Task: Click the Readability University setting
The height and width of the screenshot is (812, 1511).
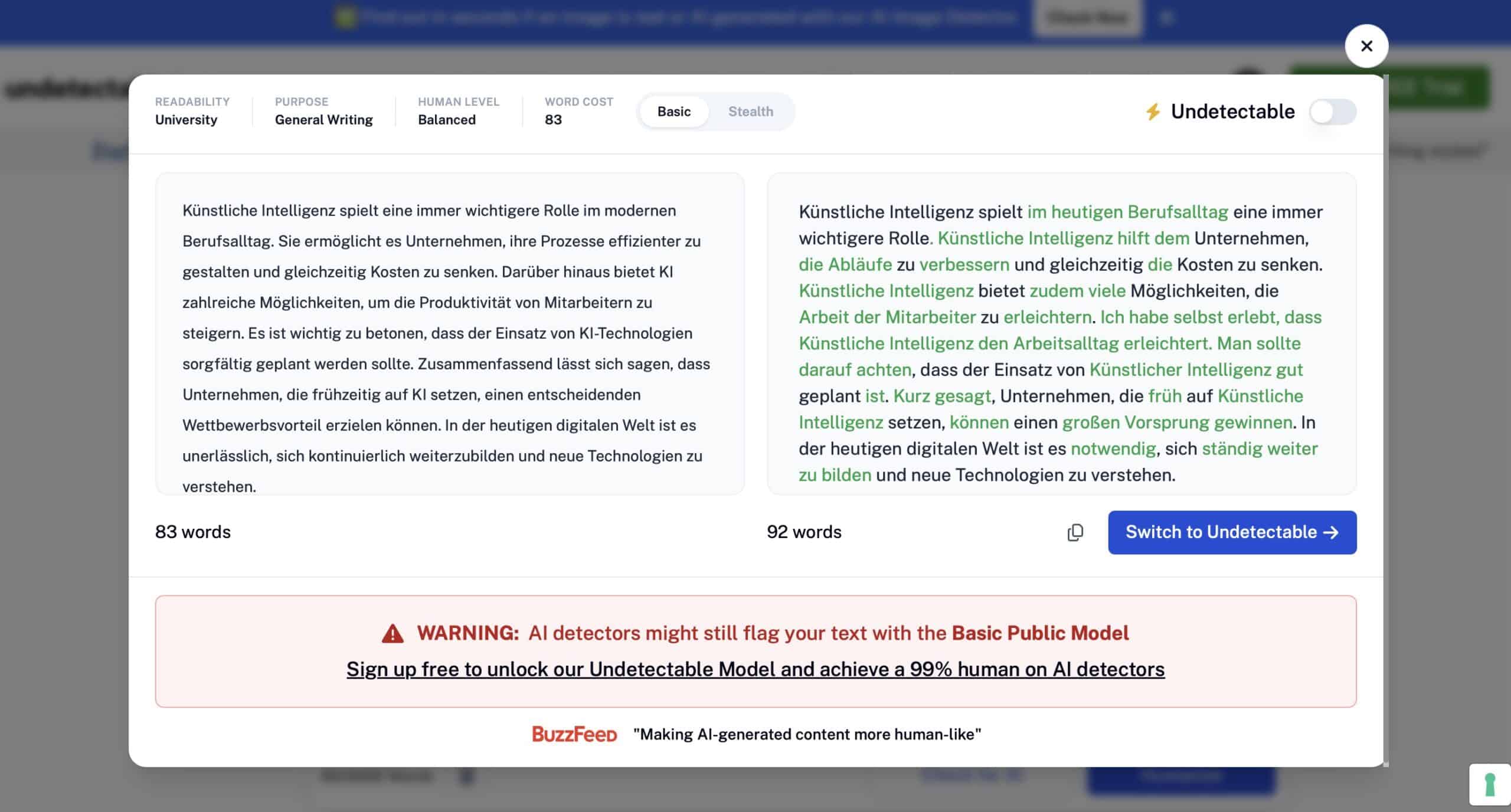Action: [x=192, y=111]
